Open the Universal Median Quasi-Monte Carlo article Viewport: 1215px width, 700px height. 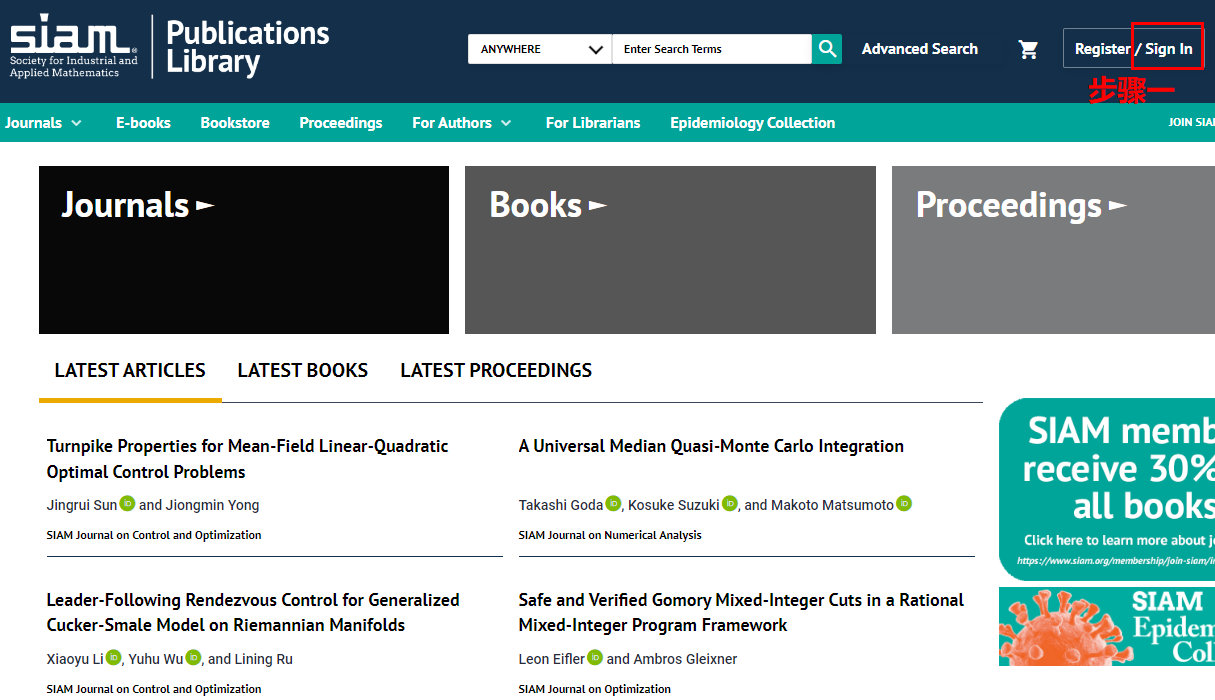point(711,446)
